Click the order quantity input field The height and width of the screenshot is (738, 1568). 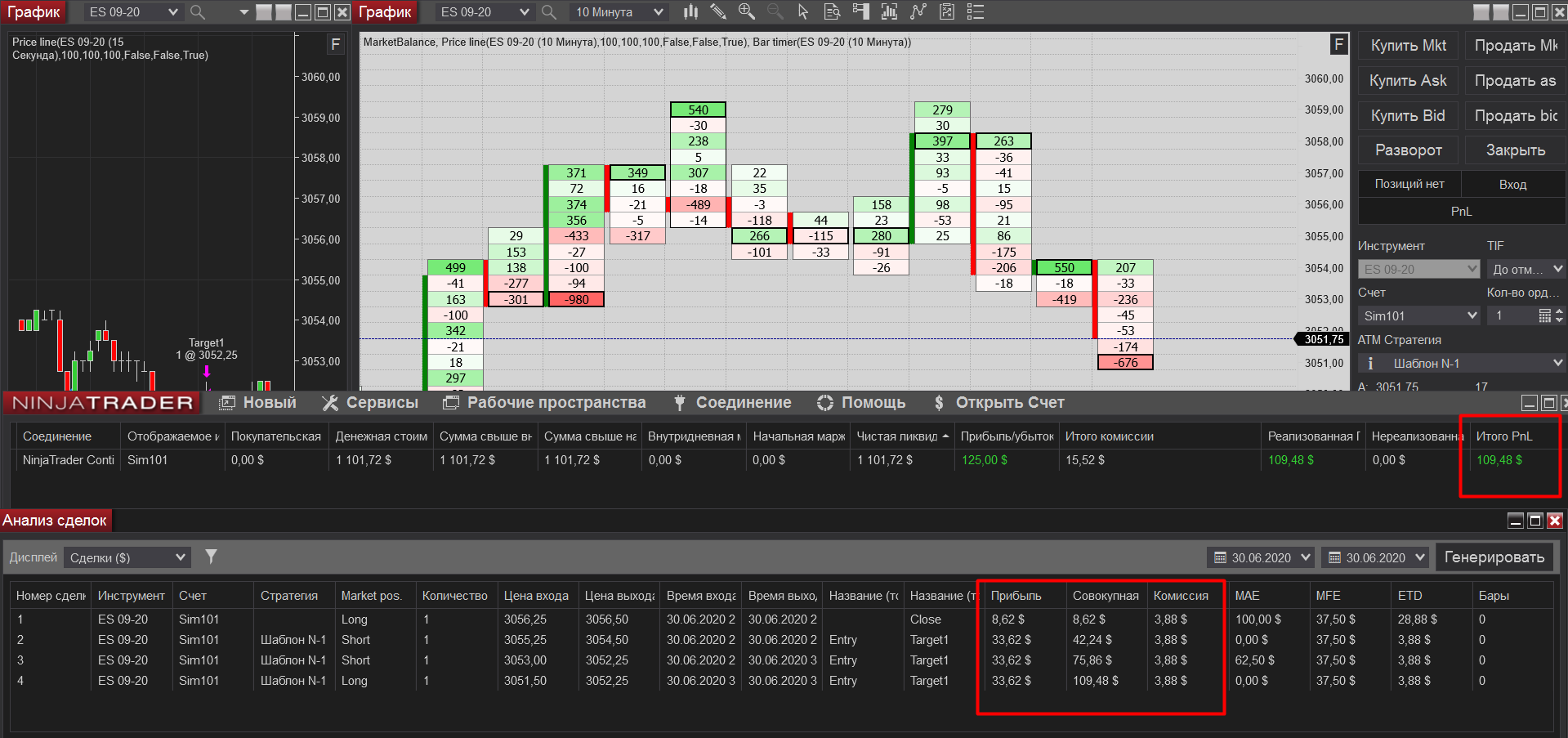[x=1512, y=315]
